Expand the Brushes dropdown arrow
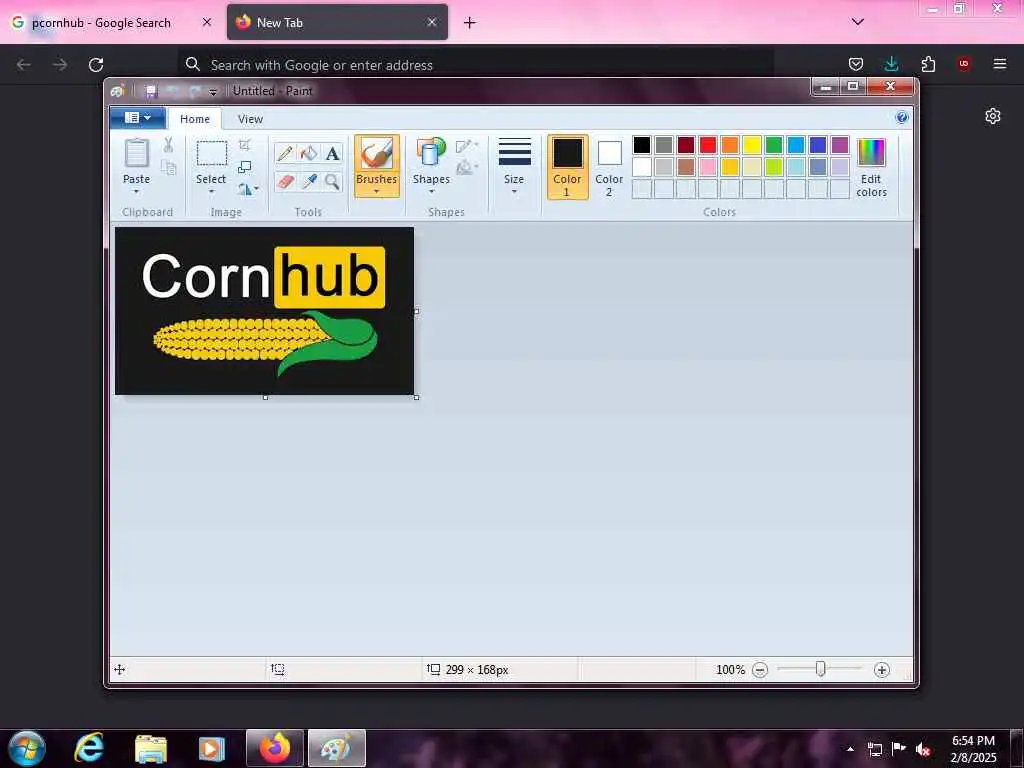Image resolution: width=1024 pixels, height=768 pixels. pyautogui.click(x=377, y=191)
